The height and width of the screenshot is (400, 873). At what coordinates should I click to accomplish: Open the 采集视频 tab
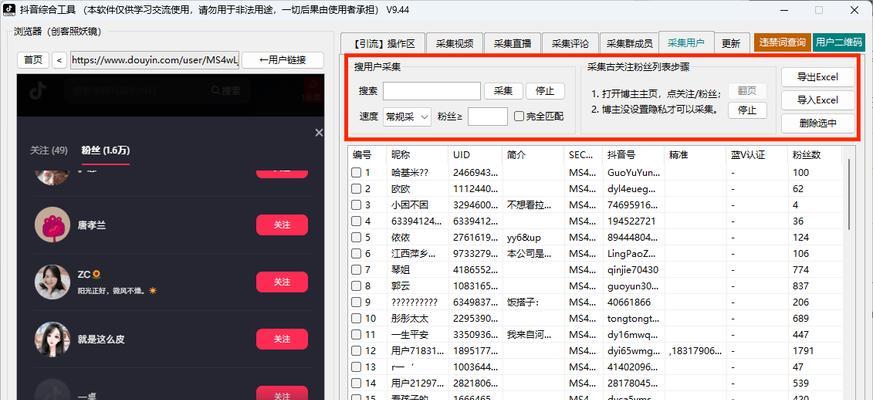(454, 43)
